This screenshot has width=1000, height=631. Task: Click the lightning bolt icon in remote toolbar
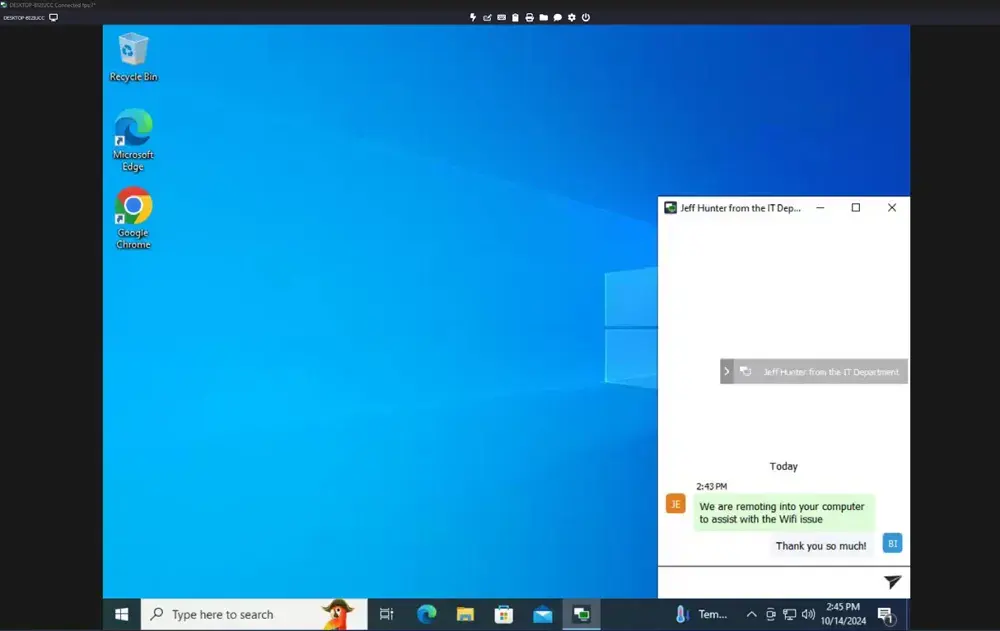click(x=473, y=17)
